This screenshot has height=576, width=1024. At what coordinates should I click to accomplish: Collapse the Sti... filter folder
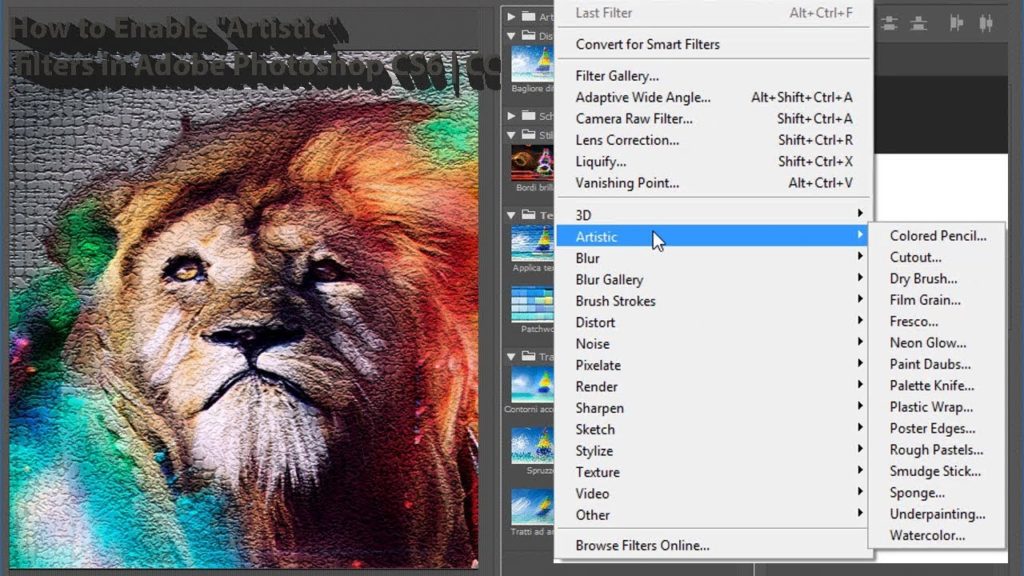coord(511,135)
